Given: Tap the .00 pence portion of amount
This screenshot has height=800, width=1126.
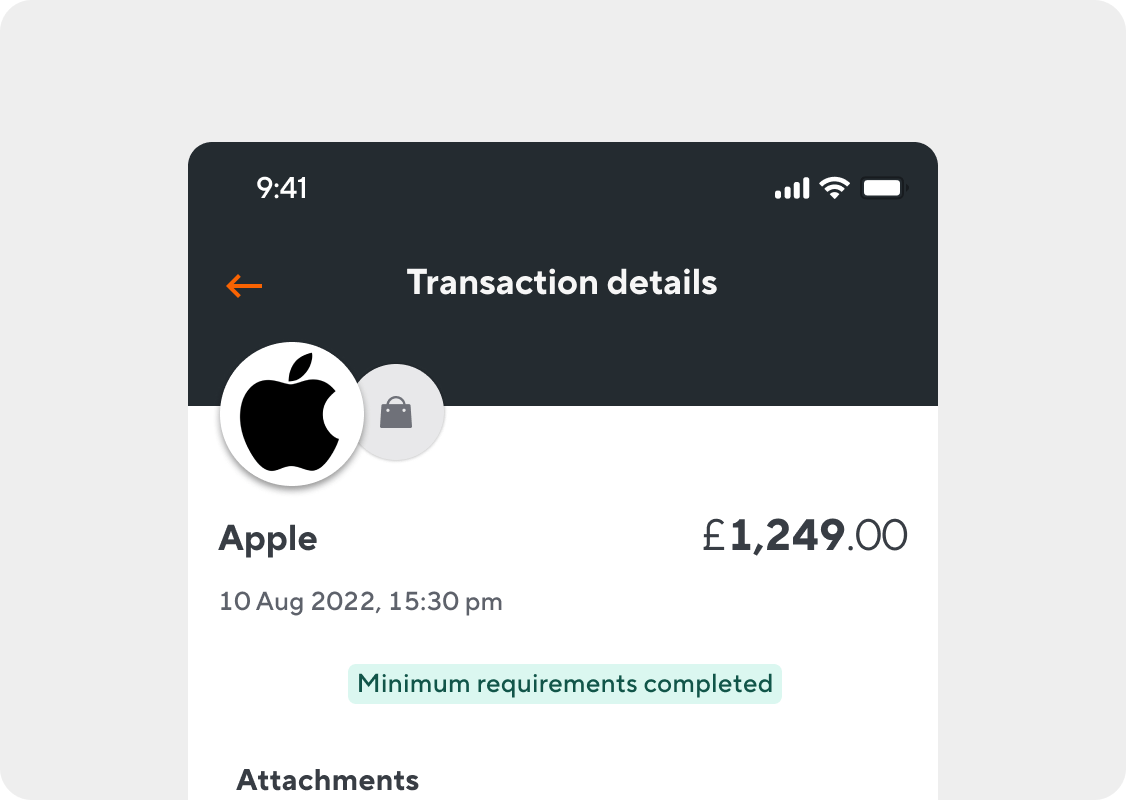Looking at the screenshot, I should [x=877, y=536].
